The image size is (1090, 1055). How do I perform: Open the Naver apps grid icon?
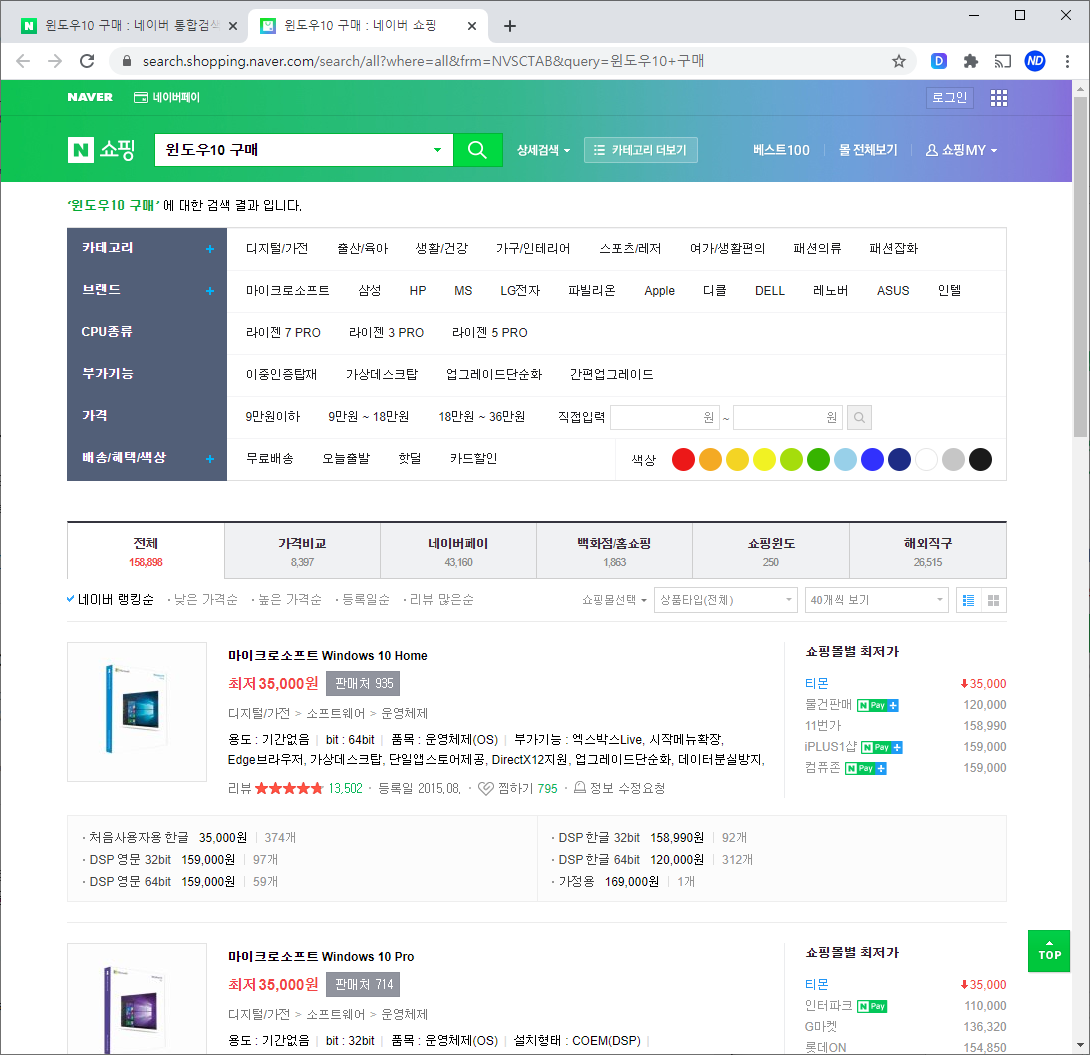coord(999,98)
